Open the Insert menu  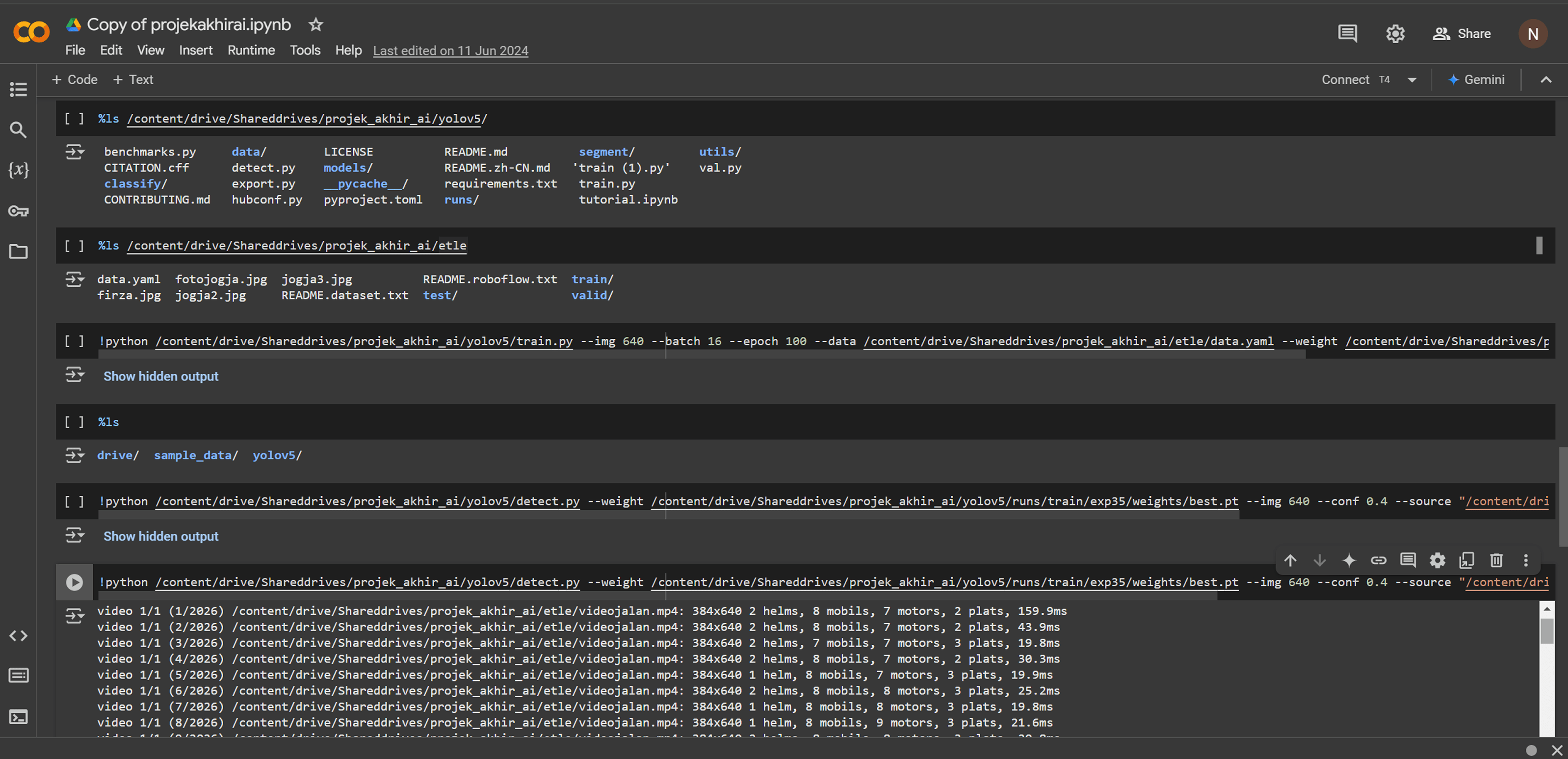point(195,50)
